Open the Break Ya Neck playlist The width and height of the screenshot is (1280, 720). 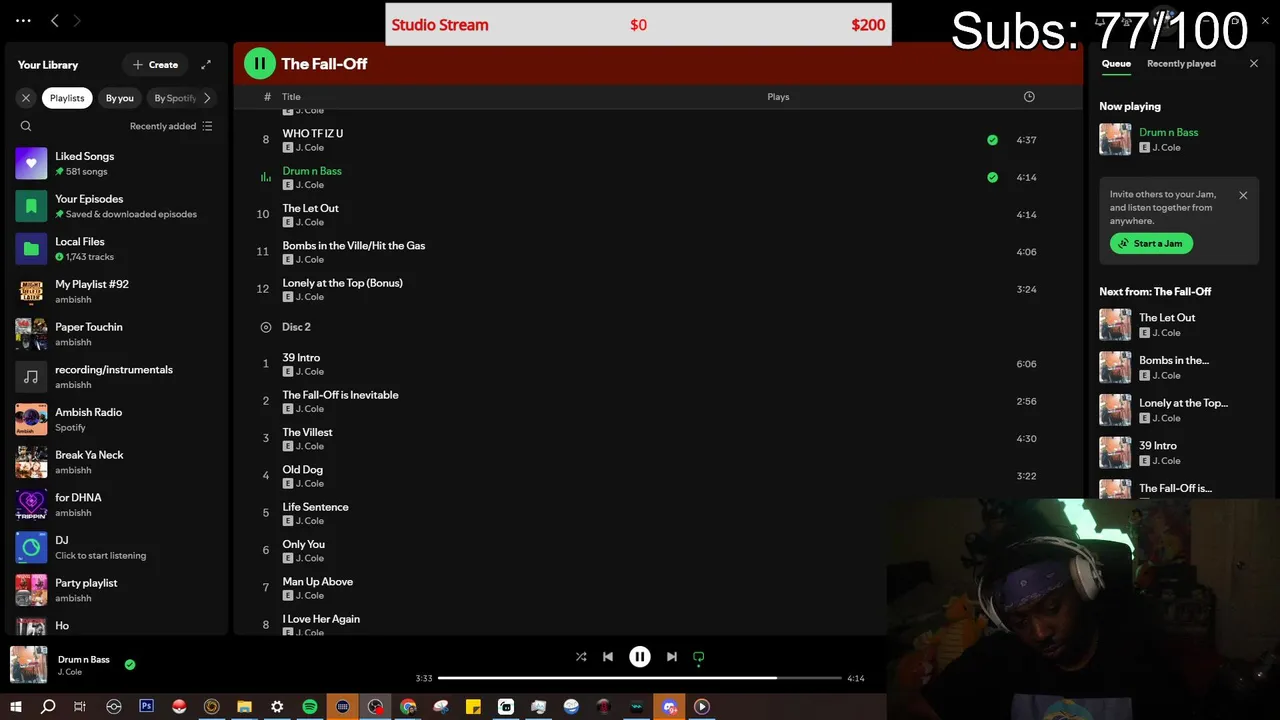pyautogui.click(x=115, y=462)
